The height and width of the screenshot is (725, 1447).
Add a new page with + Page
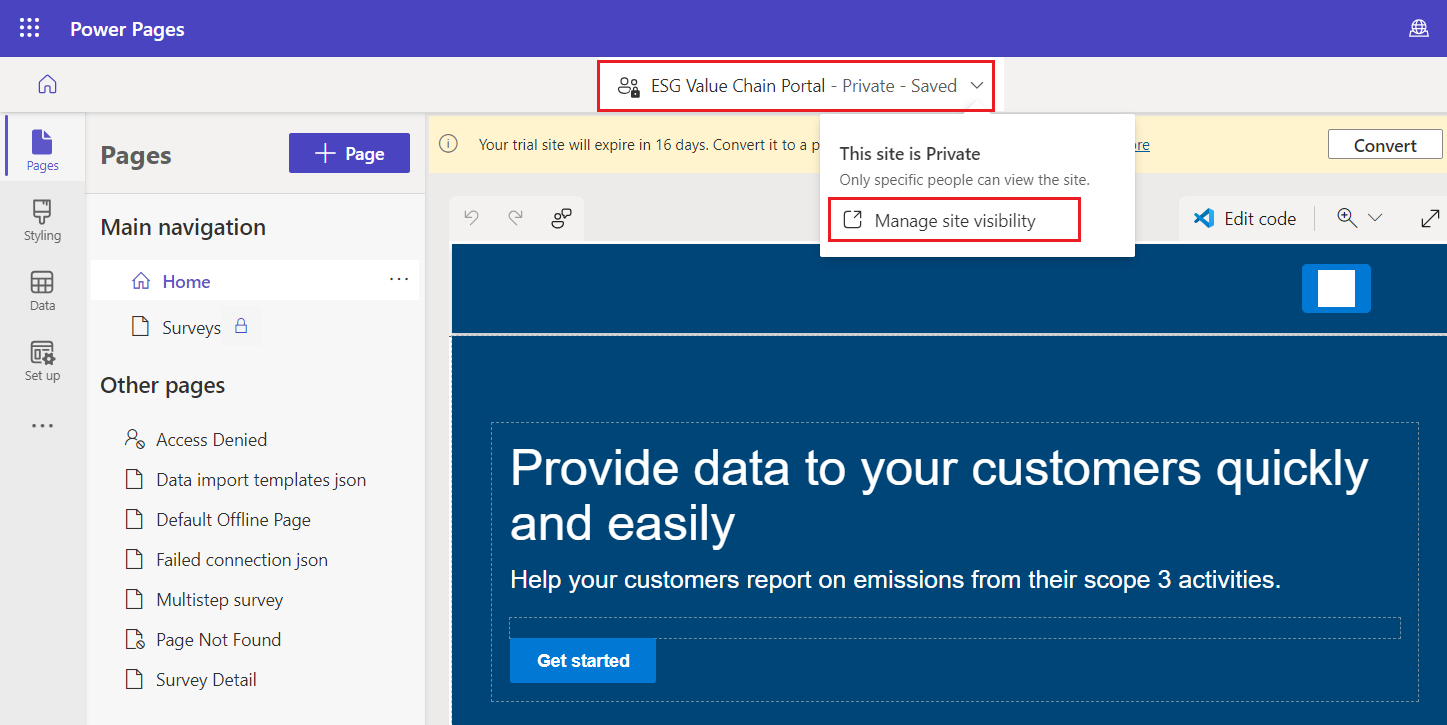(x=349, y=153)
